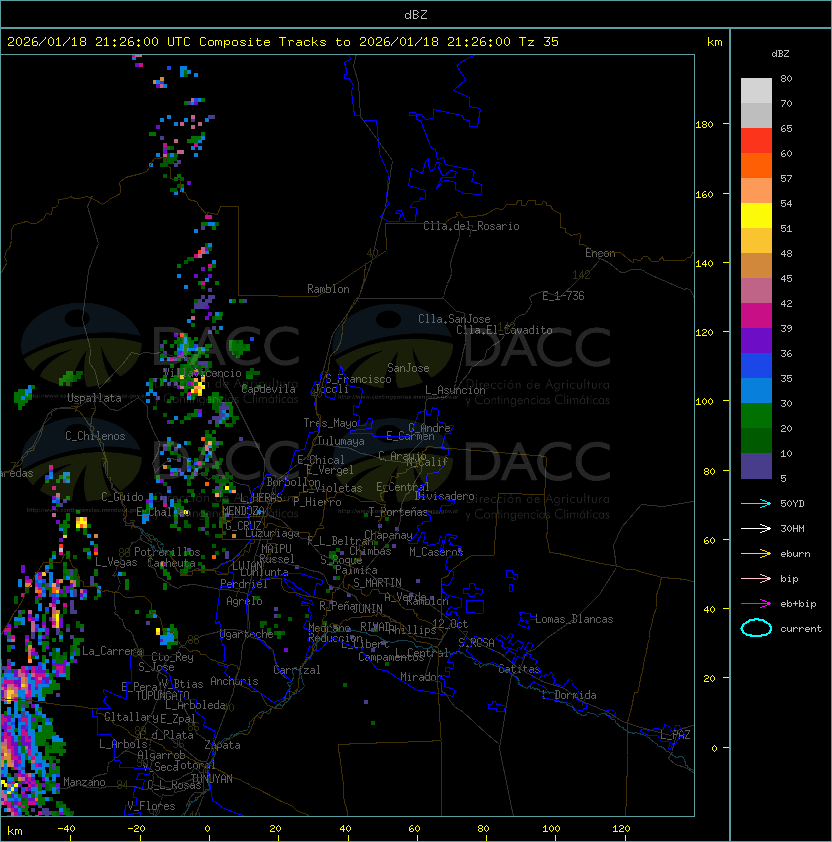Click the 'E_1-736' label on the map
Image resolution: width=832 pixels, height=842 pixels.
click(x=563, y=296)
